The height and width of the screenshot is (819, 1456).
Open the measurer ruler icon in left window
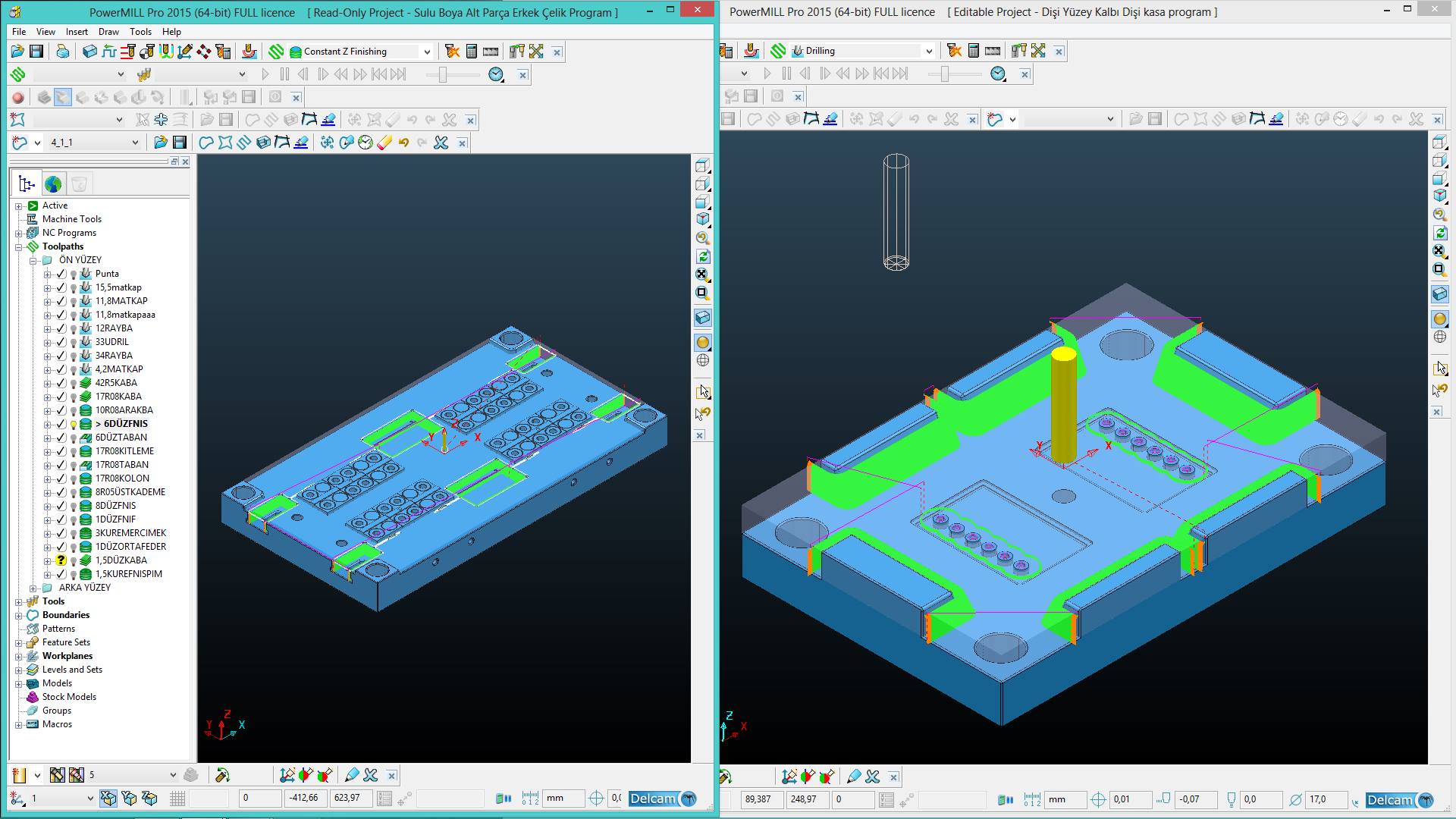pos(491,52)
